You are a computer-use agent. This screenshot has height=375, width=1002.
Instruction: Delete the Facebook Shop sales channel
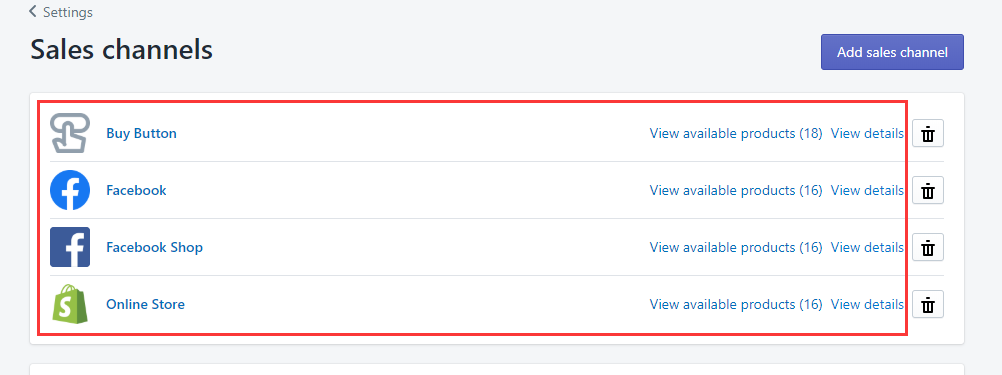pos(928,247)
